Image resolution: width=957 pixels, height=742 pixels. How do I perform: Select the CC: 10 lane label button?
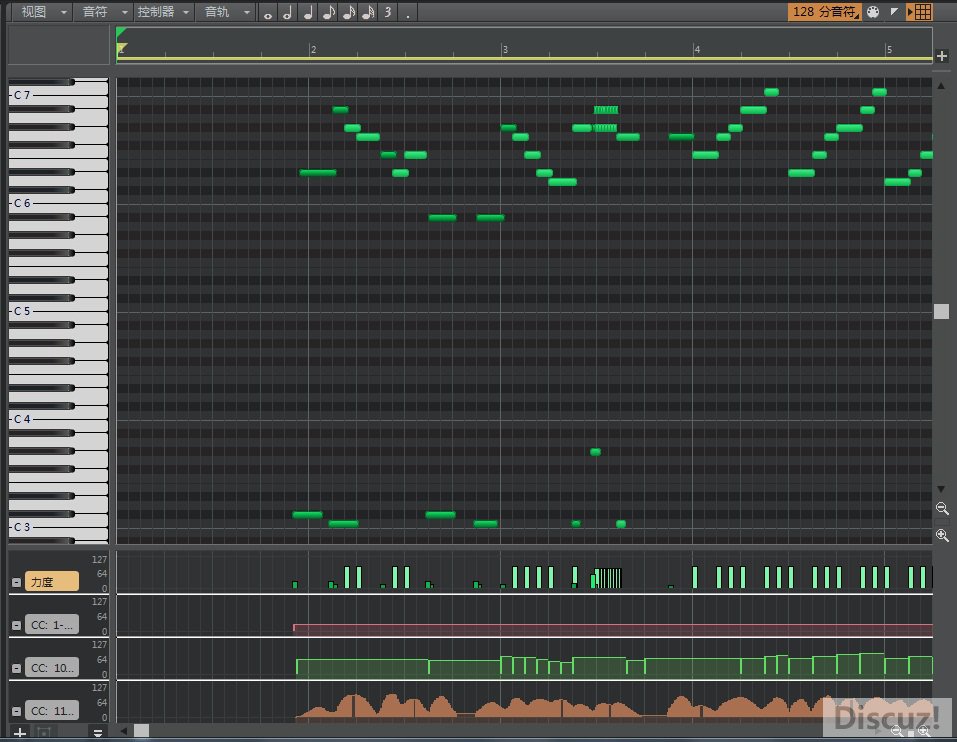click(x=52, y=668)
